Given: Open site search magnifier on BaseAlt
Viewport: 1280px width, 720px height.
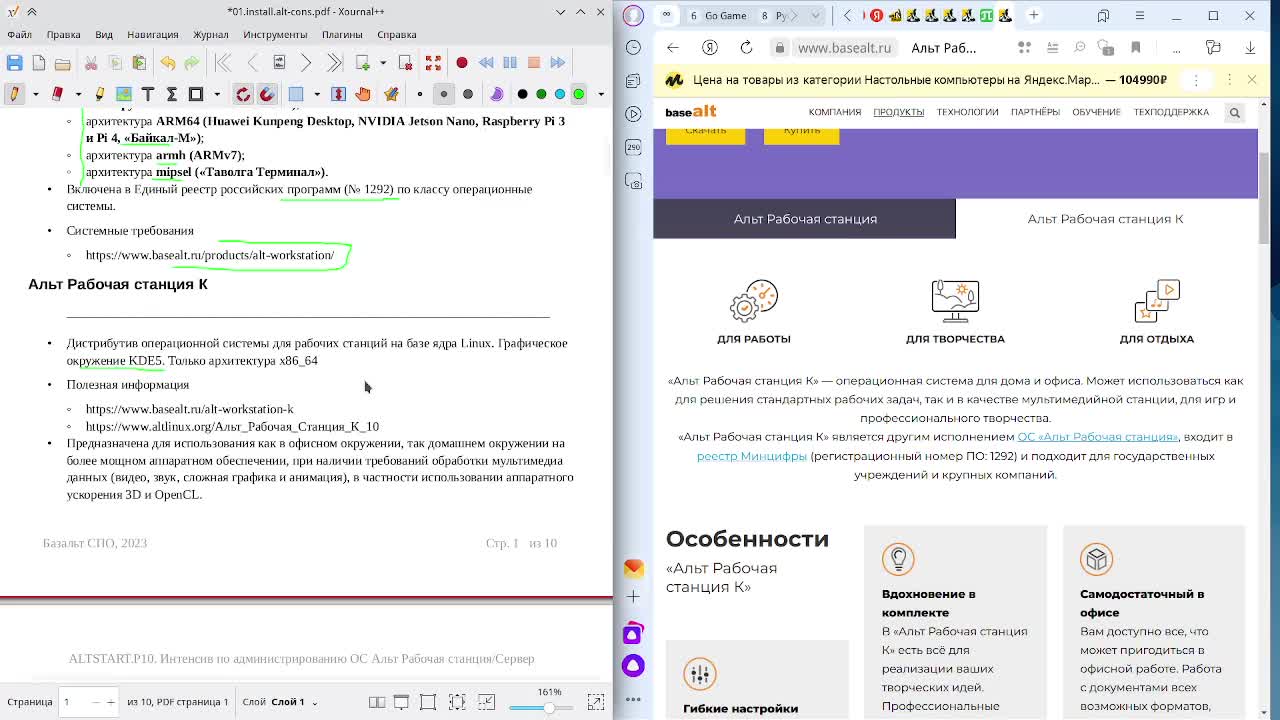Looking at the screenshot, I should (1234, 113).
